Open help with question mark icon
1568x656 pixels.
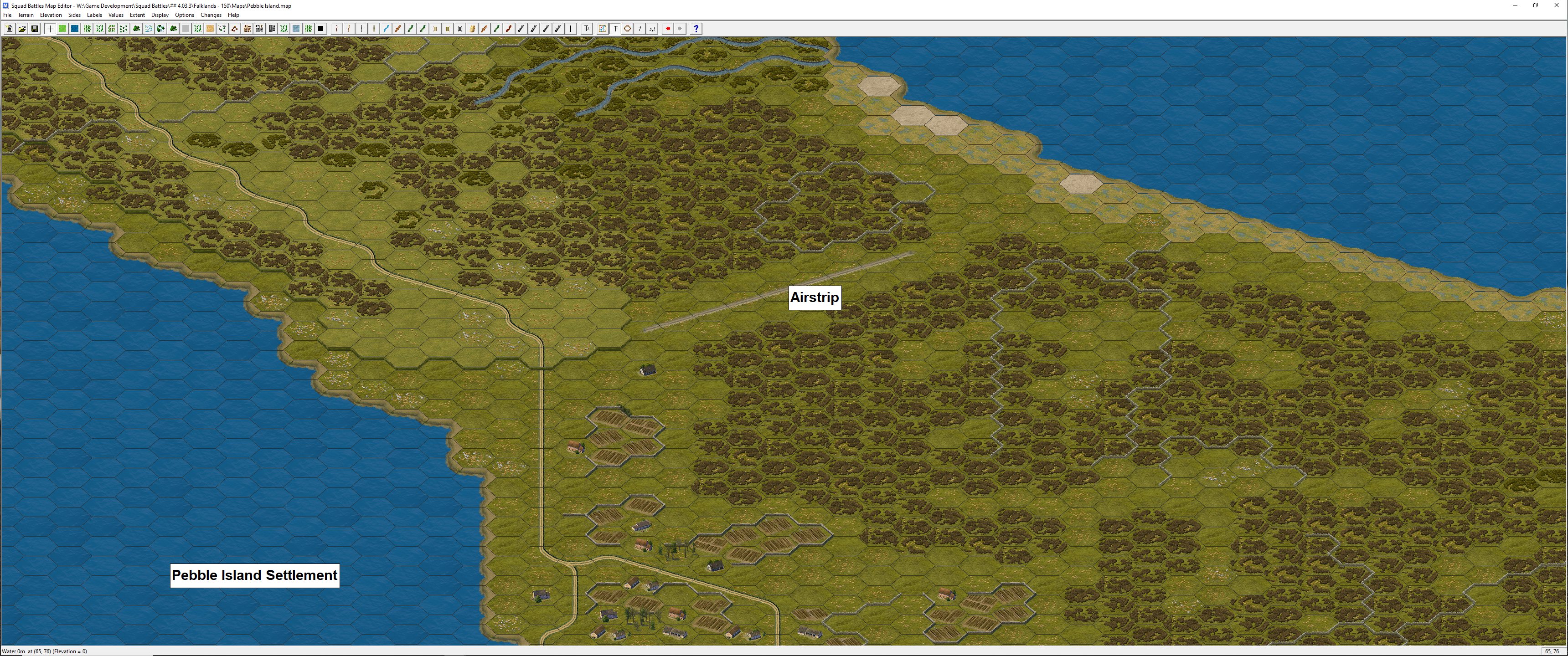(x=696, y=29)
